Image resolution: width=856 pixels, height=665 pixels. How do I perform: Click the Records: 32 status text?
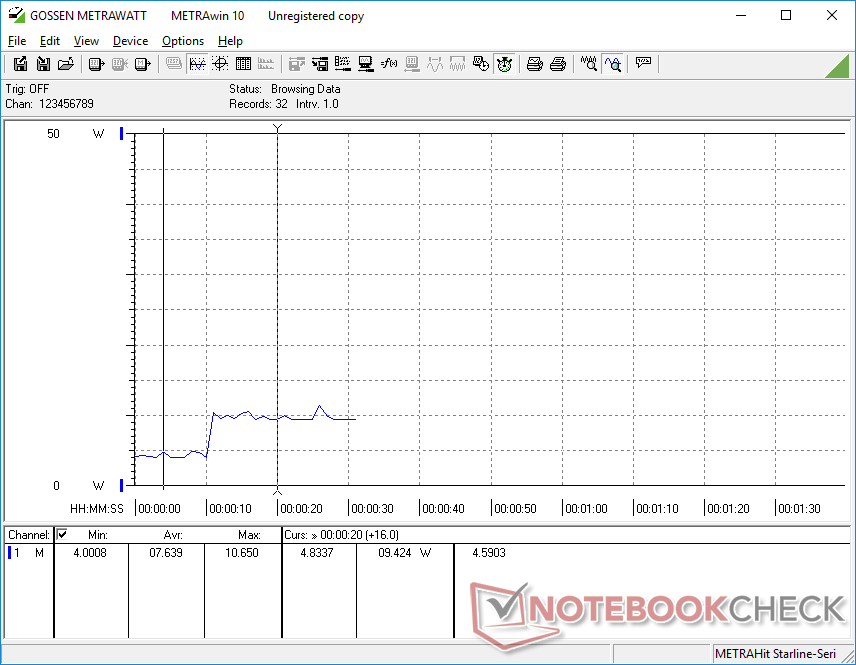[258, 104]
